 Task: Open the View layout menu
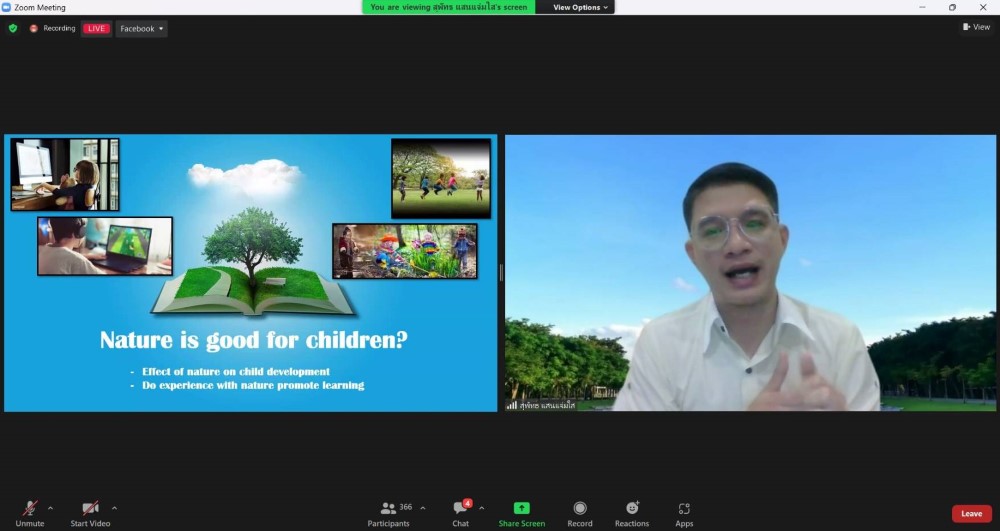tap(976, 27)
